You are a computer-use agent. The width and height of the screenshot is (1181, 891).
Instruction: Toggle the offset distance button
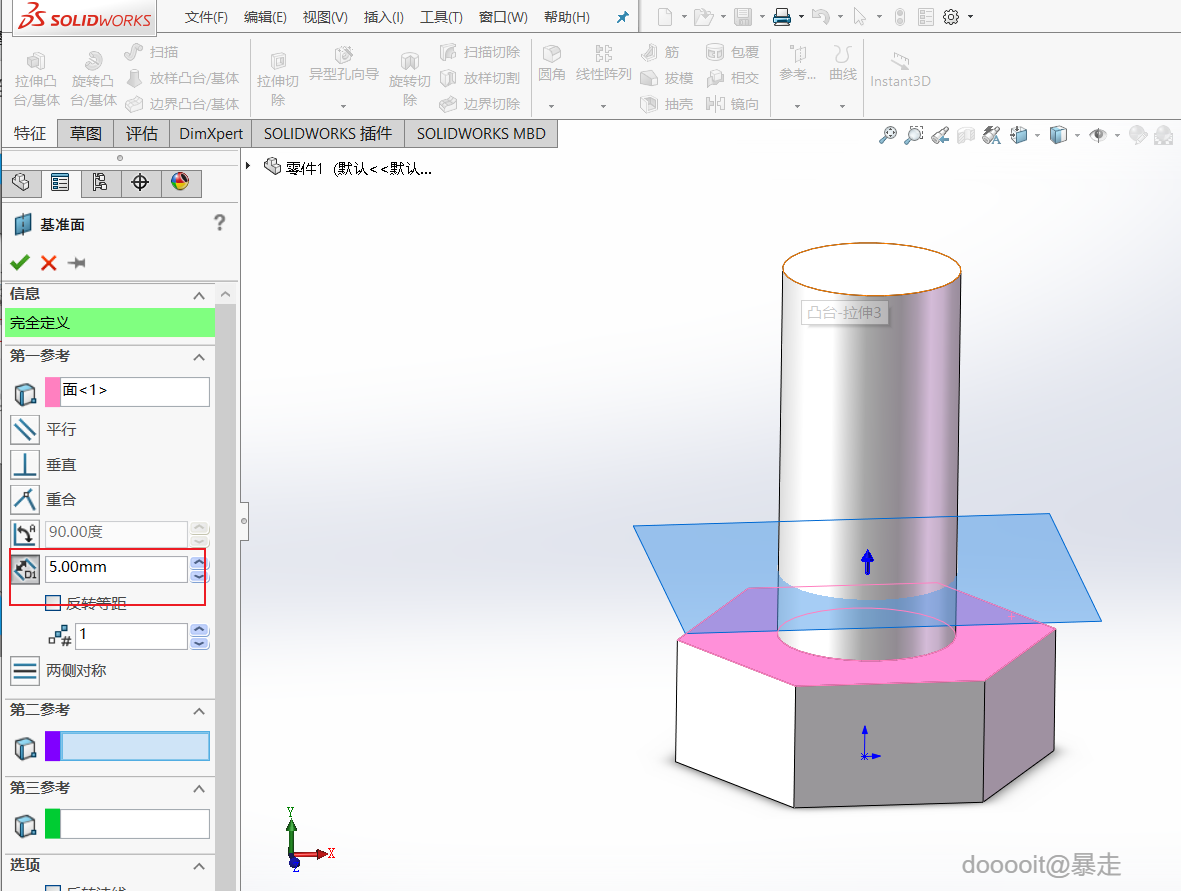(x=25, y=569)
